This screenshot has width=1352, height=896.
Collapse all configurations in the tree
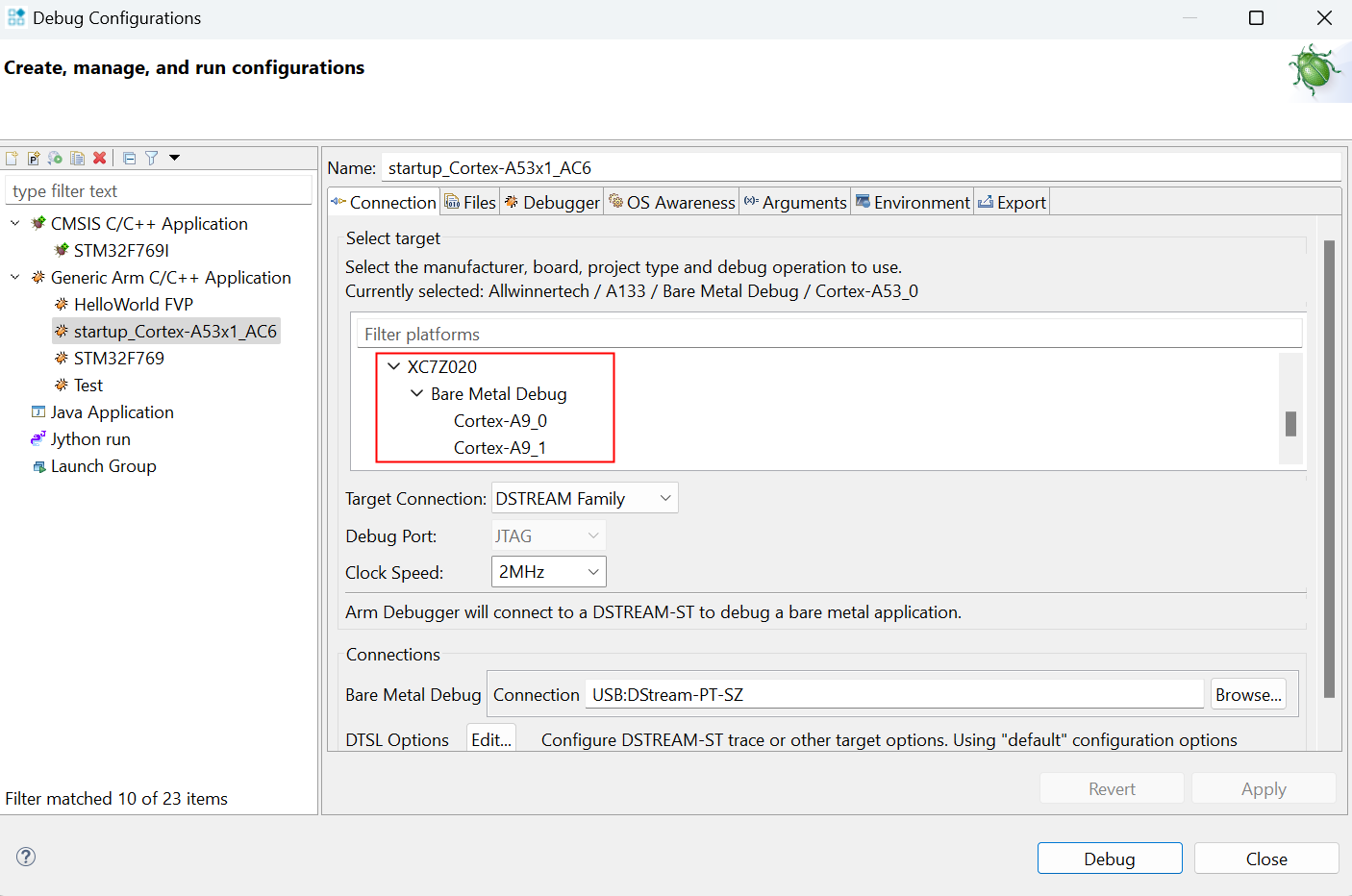point(129,158)
